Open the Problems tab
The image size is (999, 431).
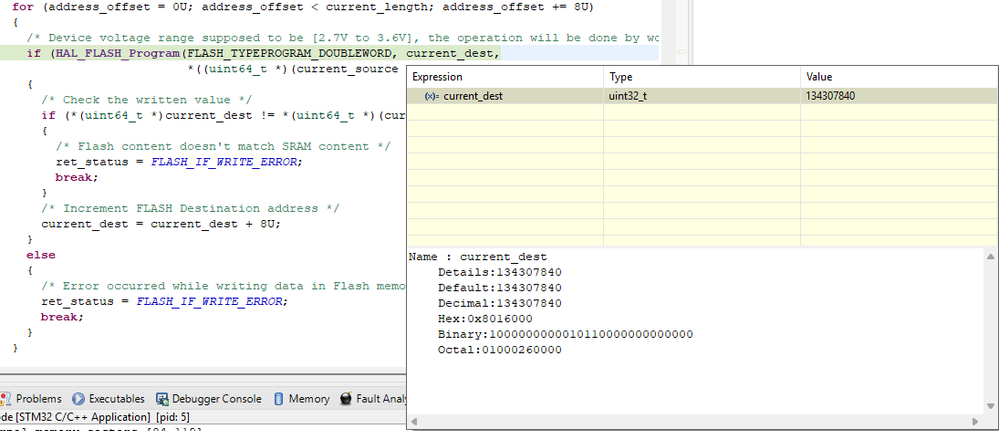click(32, 399)
